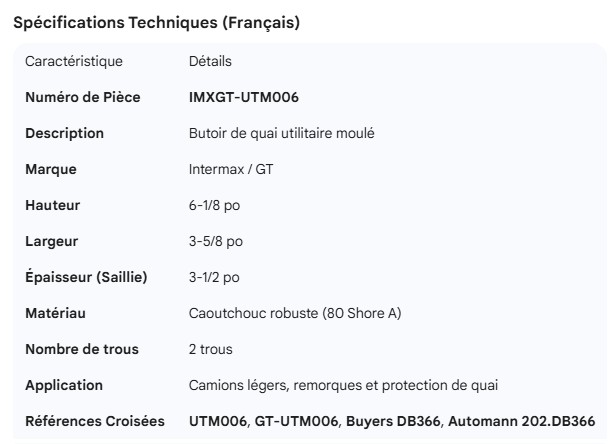Click the "Numéro de Pièce" row label
The height and width of the screenshot is (444, 615).
point(82,97)
